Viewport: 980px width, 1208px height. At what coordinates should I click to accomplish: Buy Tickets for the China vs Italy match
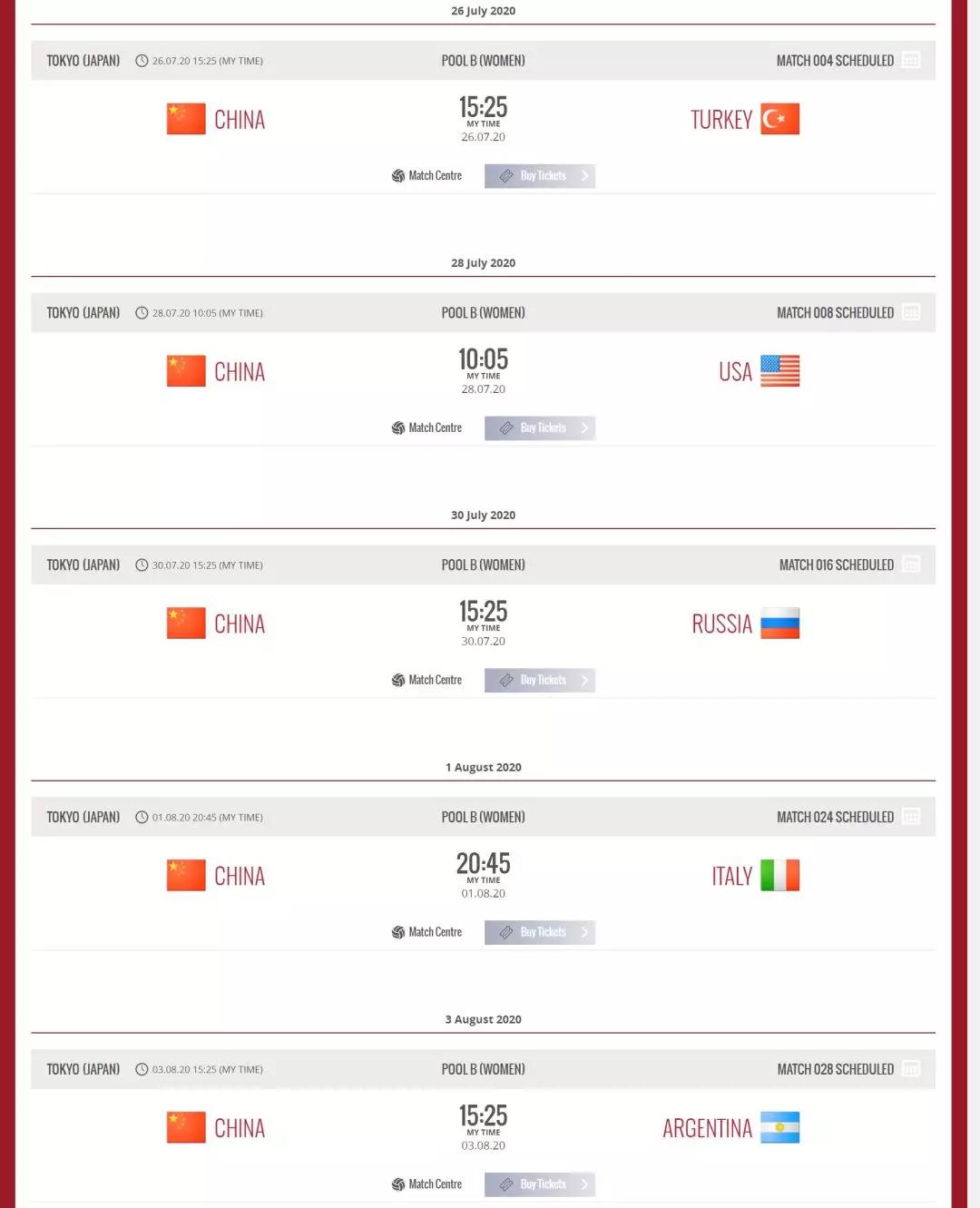click(540, 932)
